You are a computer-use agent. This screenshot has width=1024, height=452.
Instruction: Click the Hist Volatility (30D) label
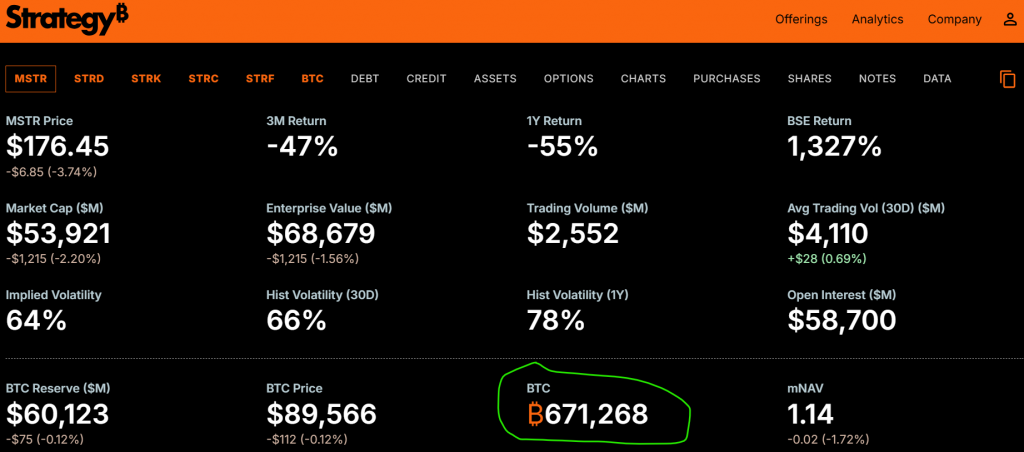click(x=323, y=295)
